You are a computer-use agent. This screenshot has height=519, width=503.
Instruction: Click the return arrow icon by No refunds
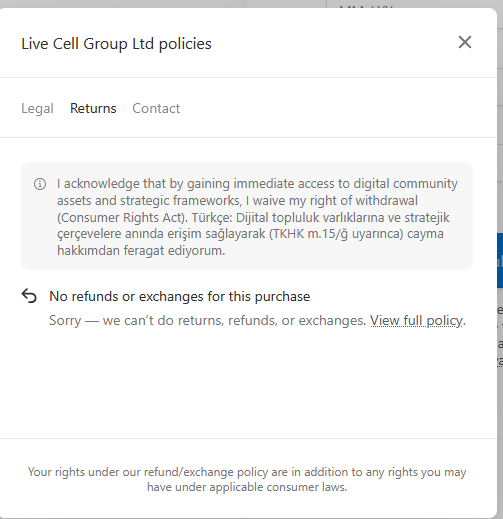(29, 296)
